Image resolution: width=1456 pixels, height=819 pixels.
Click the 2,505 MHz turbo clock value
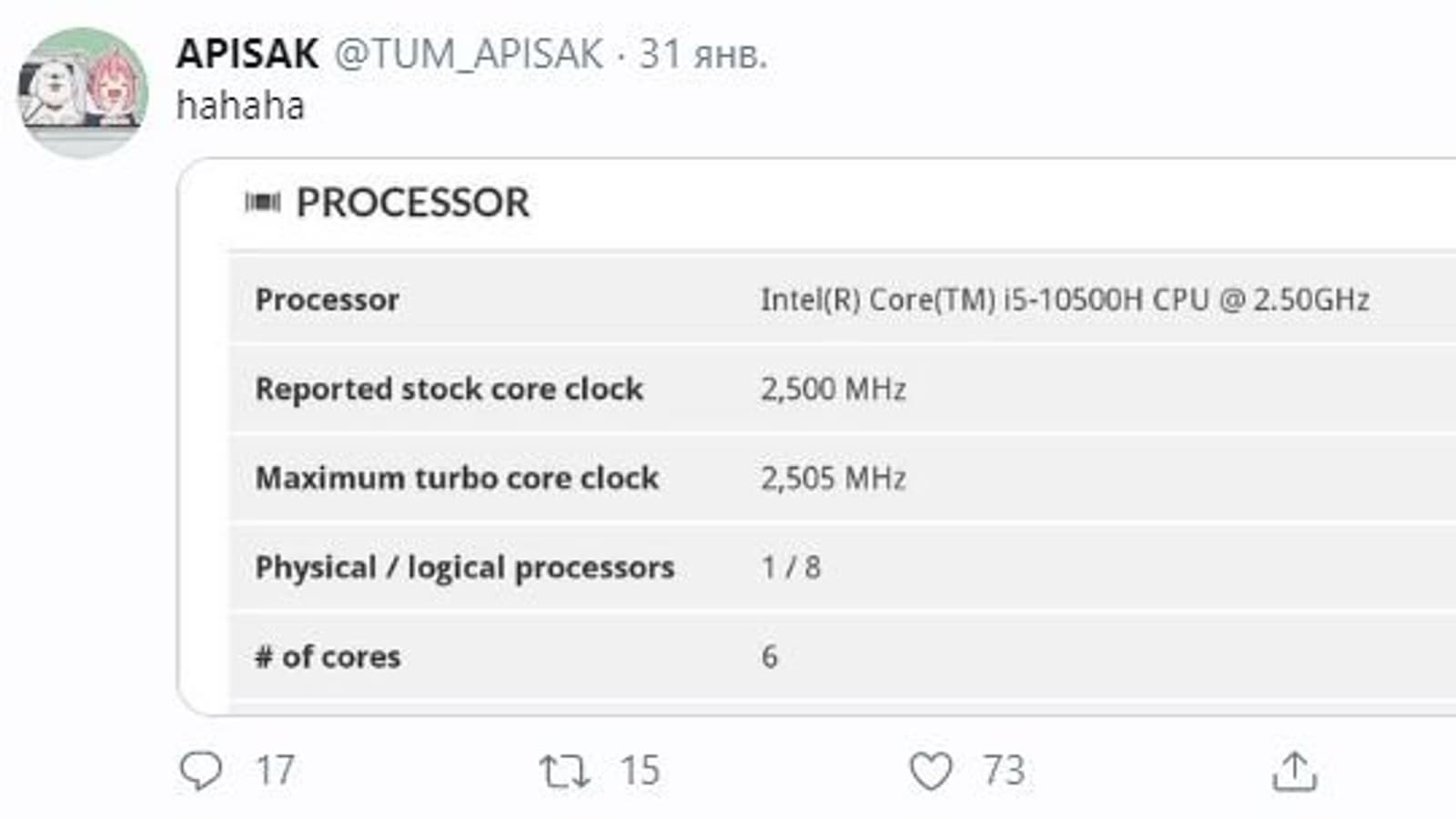pyautogui.click(x=834, y=478)
